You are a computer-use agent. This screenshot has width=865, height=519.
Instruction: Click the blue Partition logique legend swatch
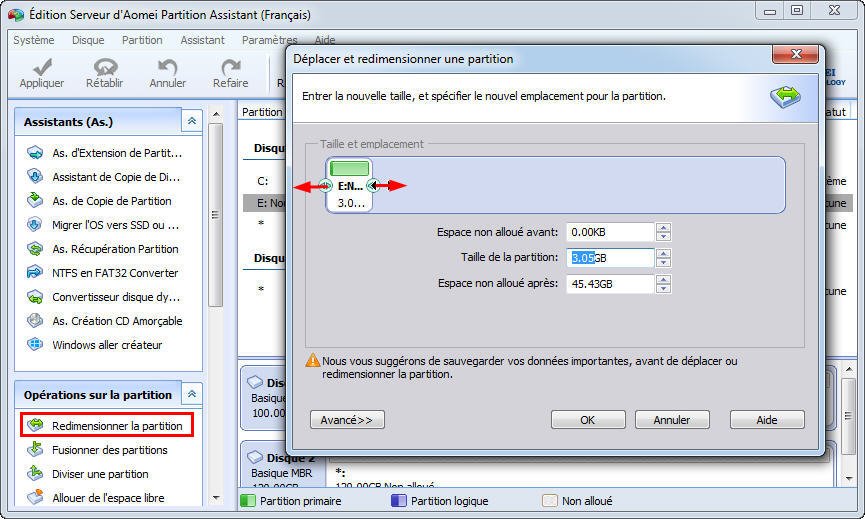click(x=398, y=500)
